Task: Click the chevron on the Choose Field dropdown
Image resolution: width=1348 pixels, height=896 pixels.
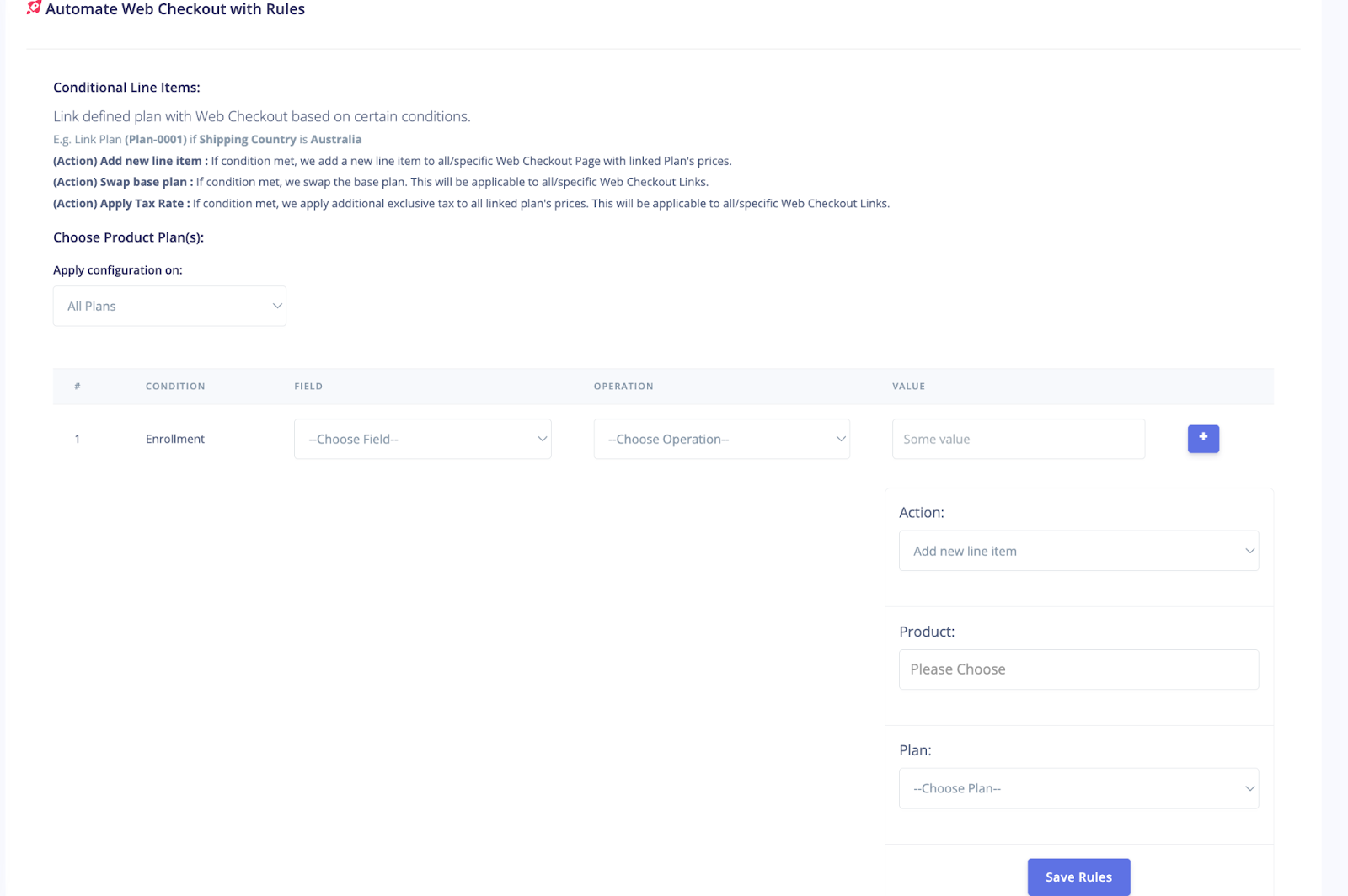Action: [x=542, y=439]
